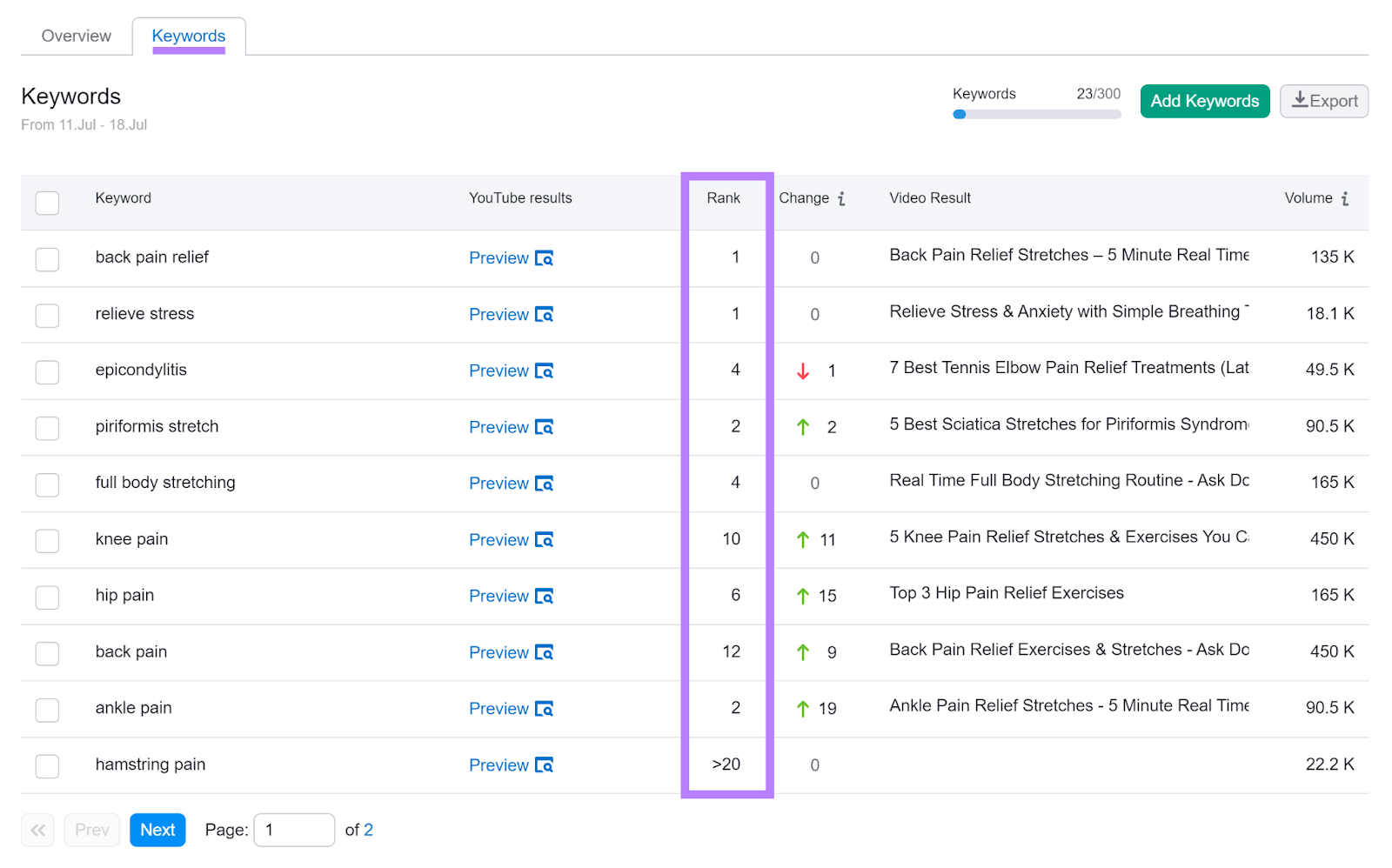Click inside the Page number input field
This screenshot has width=1392, height=868.
[x=294, y=830]
